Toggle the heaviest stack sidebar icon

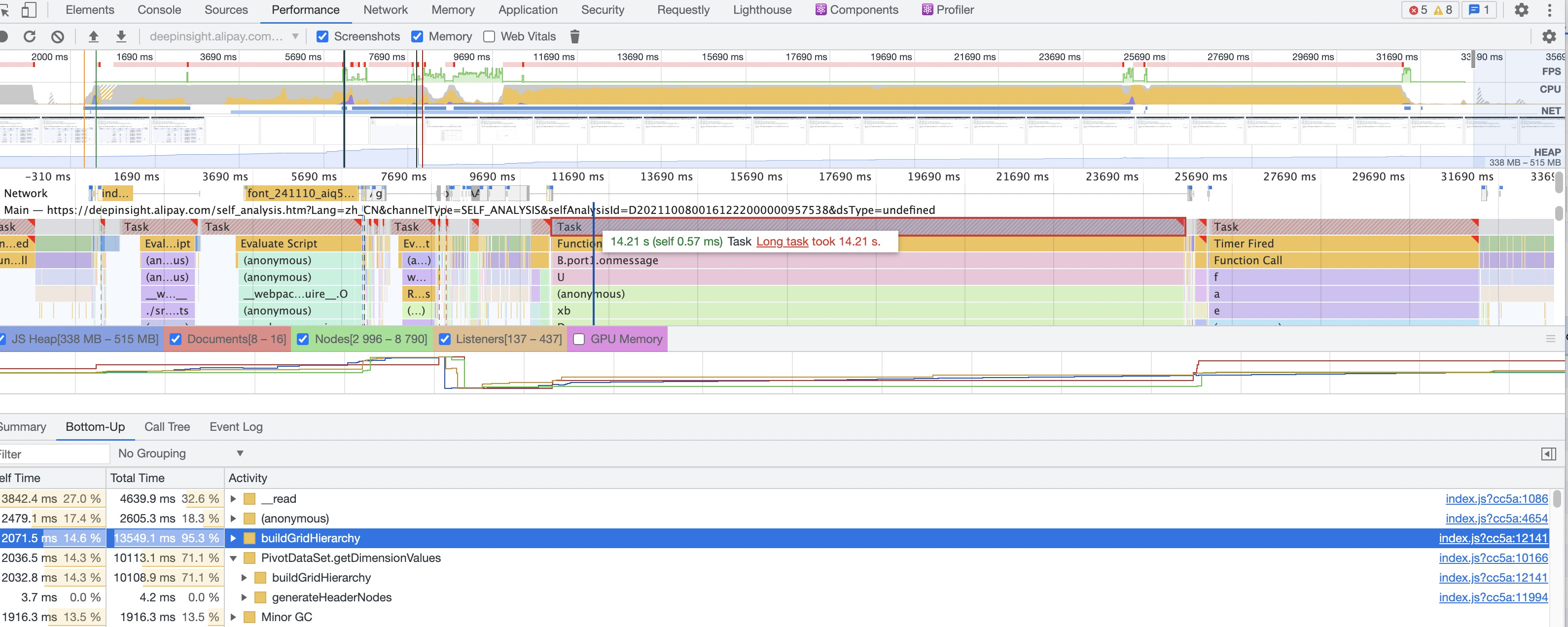1548,453
